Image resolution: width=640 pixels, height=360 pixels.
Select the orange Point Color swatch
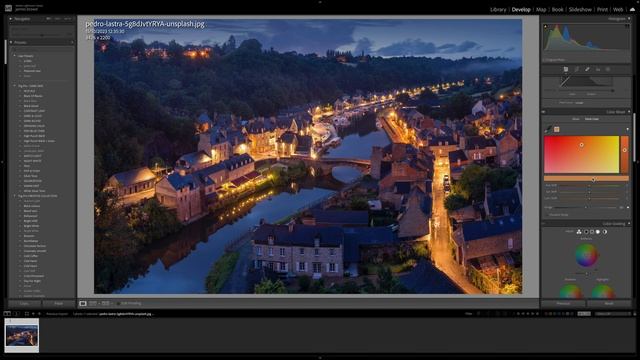557,129
